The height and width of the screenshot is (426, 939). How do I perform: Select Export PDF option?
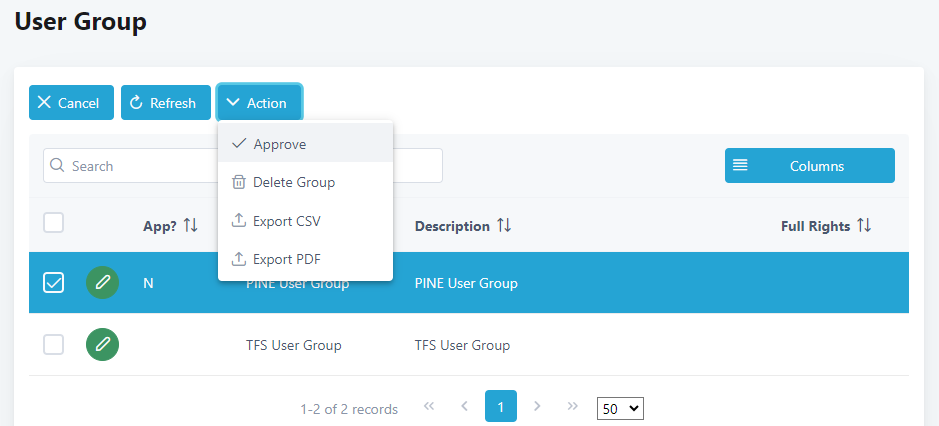pyautogui.click(x=305, y=259)
